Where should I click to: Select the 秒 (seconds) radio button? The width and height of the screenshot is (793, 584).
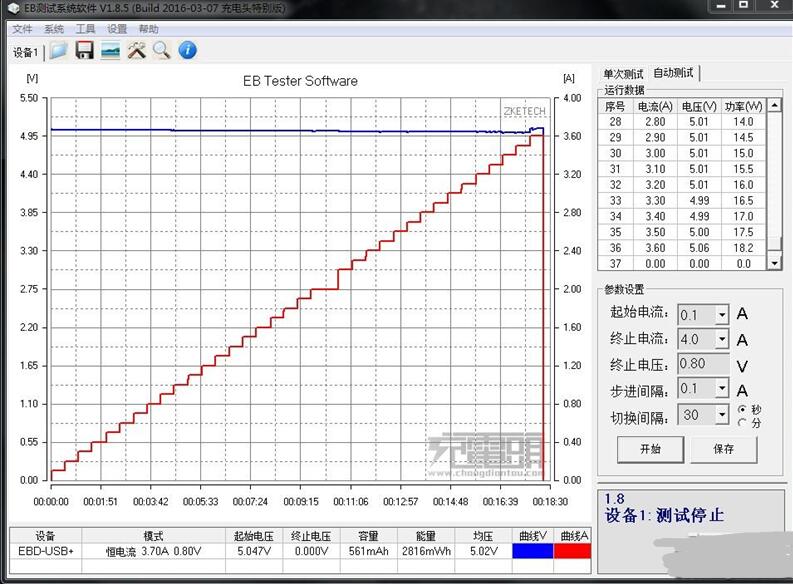[742, 409]
